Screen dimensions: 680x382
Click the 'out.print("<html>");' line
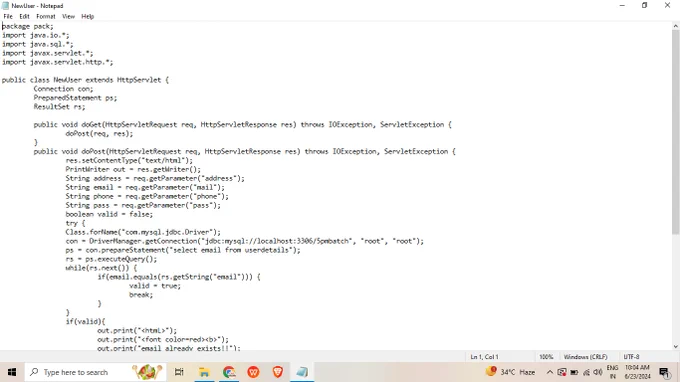137,331
